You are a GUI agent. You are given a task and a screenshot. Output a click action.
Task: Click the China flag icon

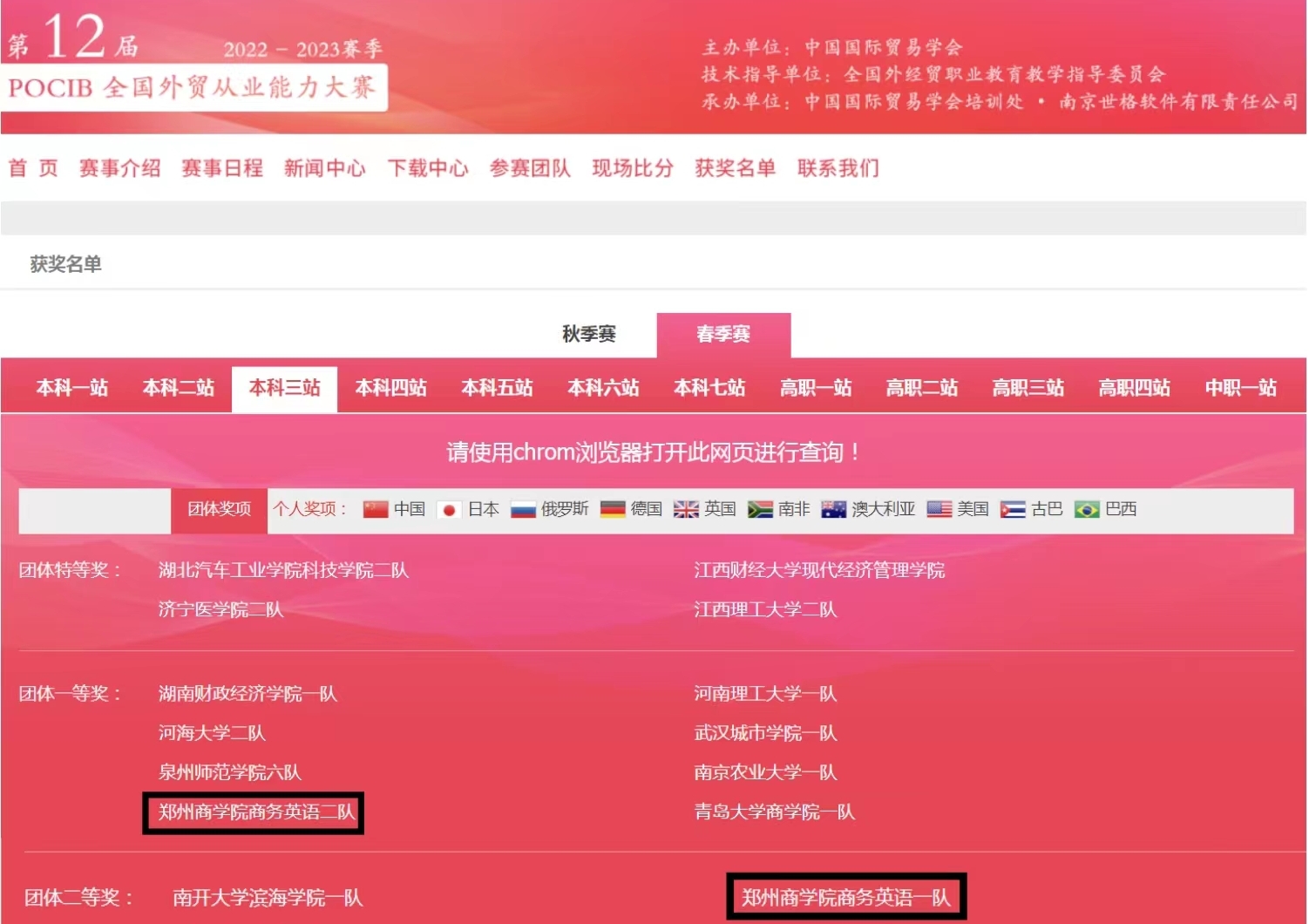376,510
